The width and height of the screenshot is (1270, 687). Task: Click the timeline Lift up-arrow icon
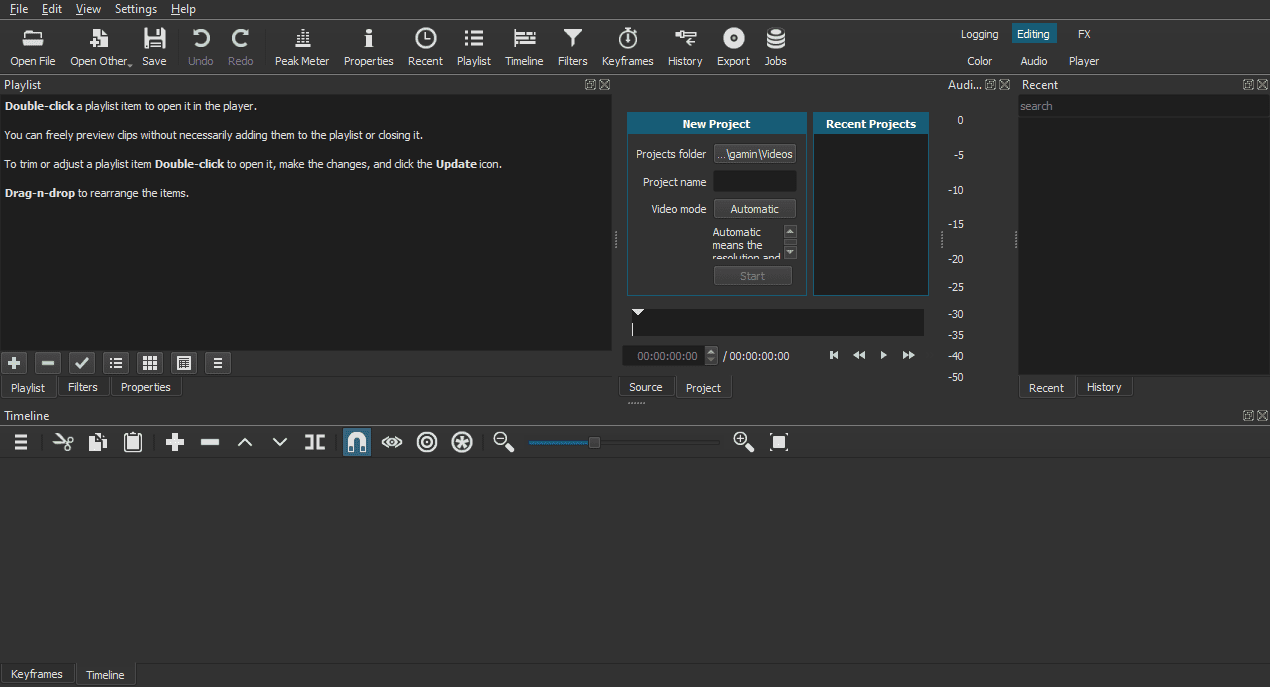tap(245, 442)
